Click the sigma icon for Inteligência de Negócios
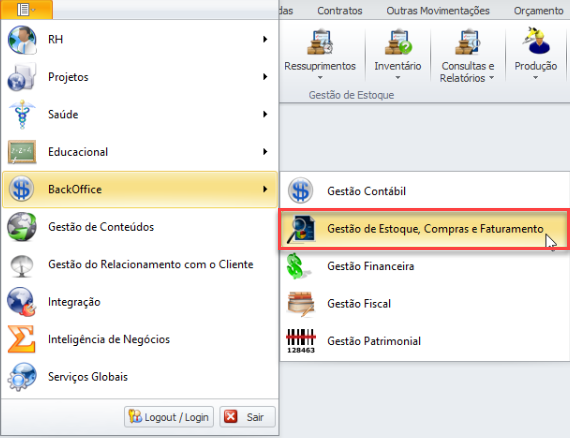 coord(22,339)
